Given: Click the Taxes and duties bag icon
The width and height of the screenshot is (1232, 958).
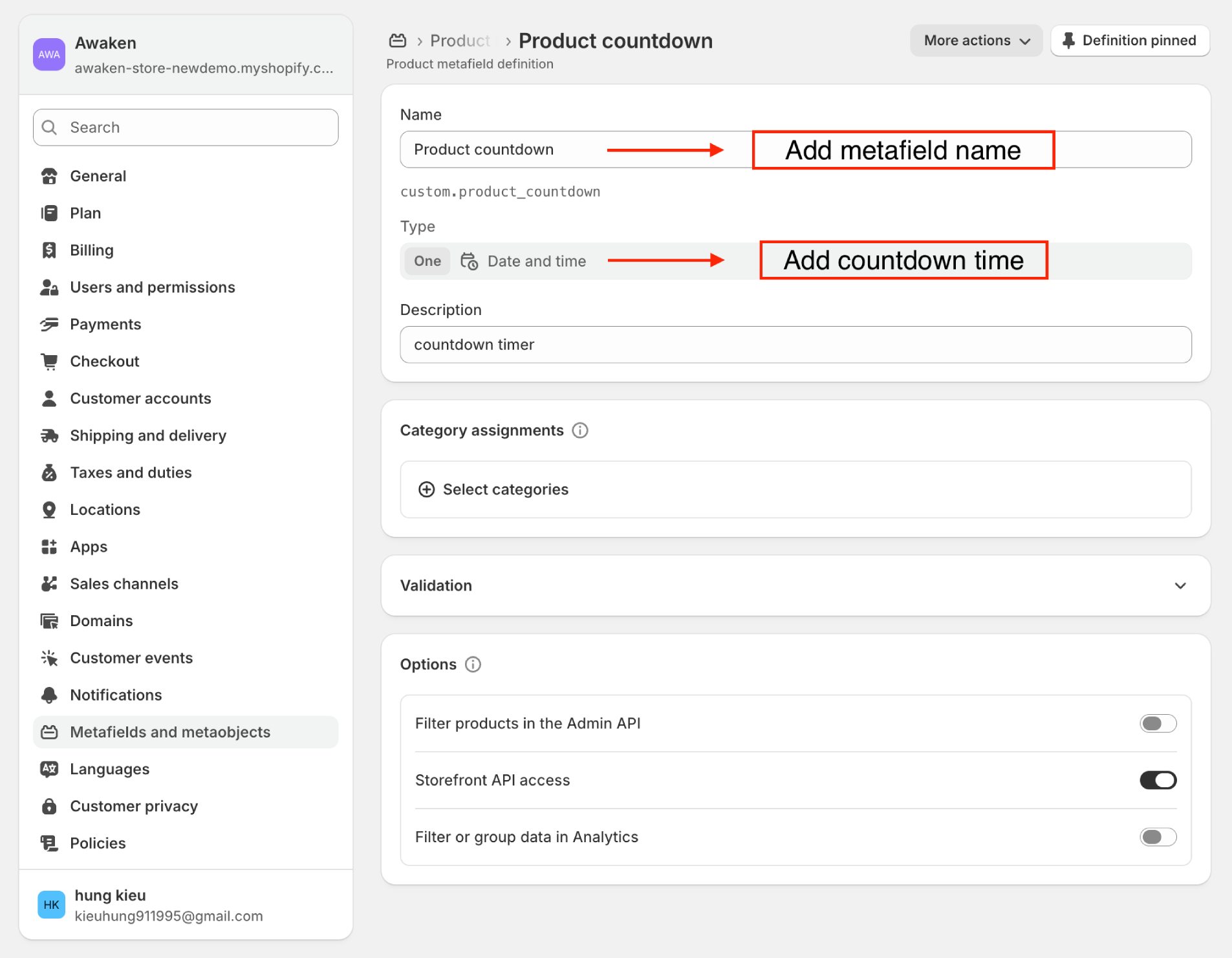Looking at the screenshot, I should point(49,472).
